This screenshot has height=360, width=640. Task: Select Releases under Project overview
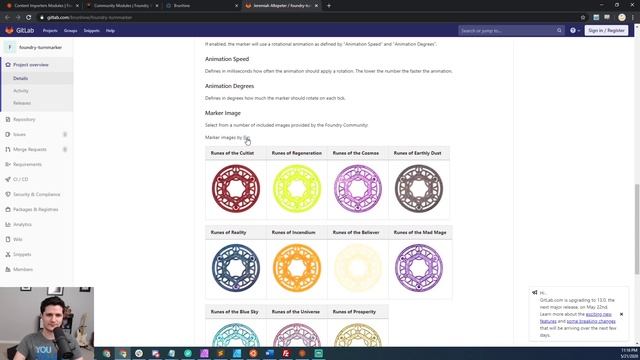coord(22,103)
